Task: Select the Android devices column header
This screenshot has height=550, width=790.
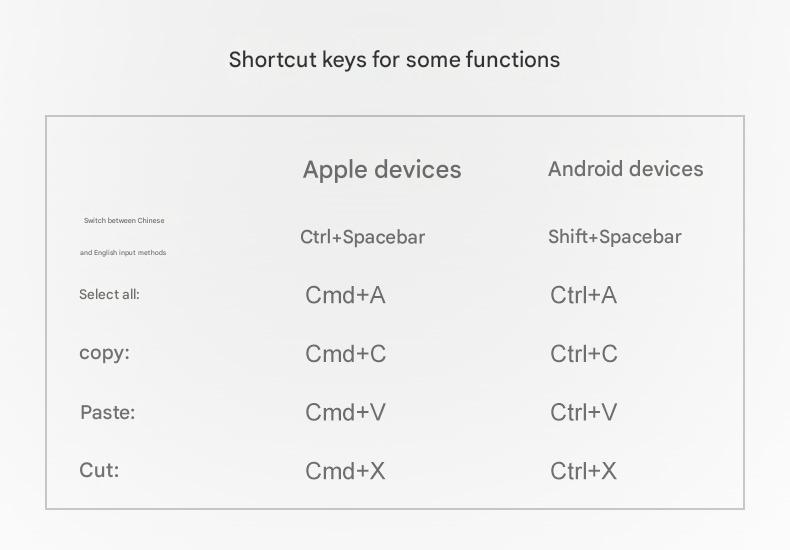Action: point(625,169)
